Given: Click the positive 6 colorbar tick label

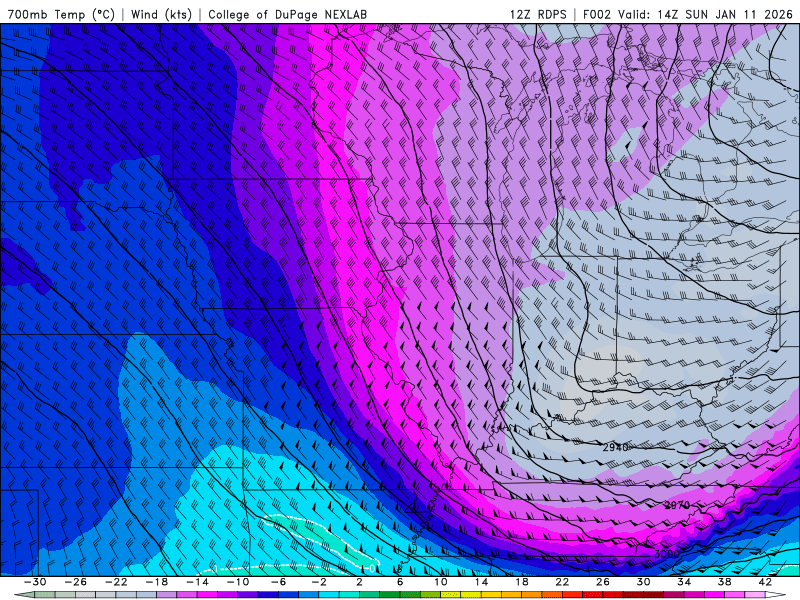Looking at the screenshot, I should click(x=400, y=582).
